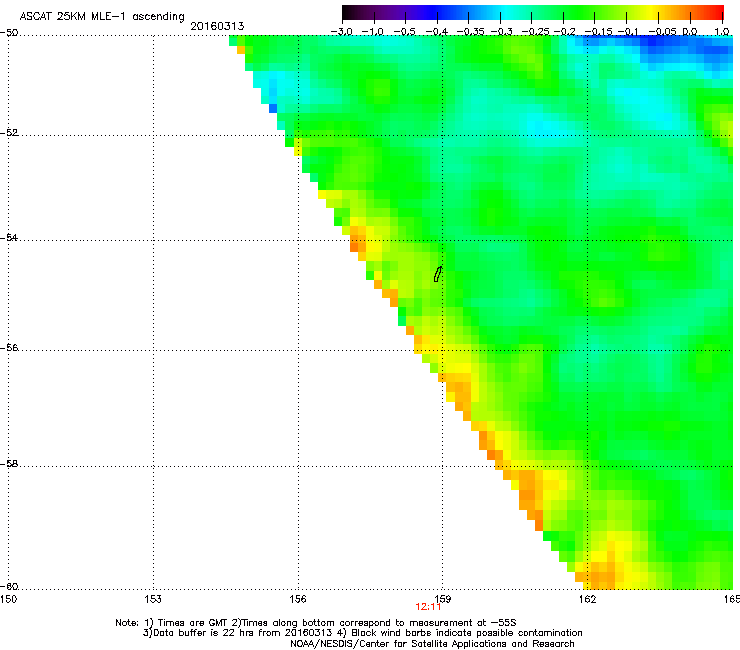The width and height of the screenshot is (740, 650).
Task: Select the -0.2 color scale label
Action: click(x=564, y=32)
